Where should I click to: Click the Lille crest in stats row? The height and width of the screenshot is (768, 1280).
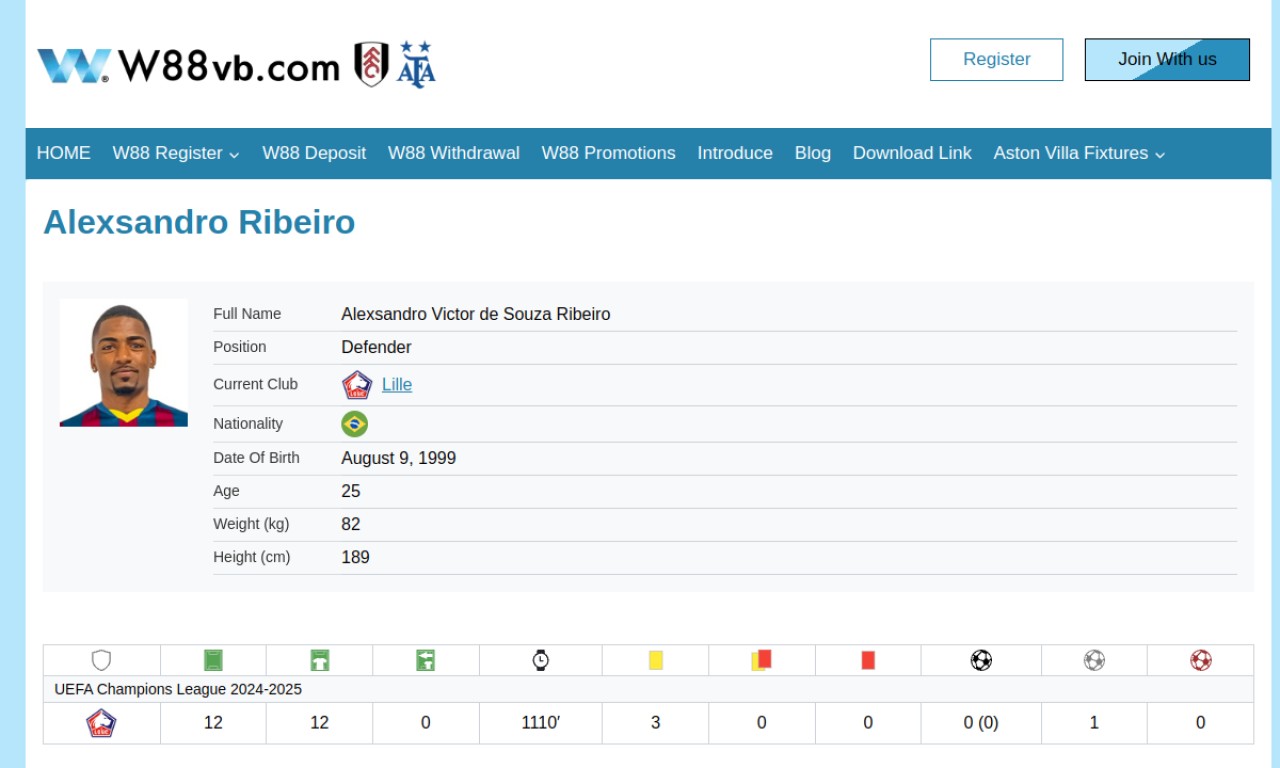[x=101, y=723]
